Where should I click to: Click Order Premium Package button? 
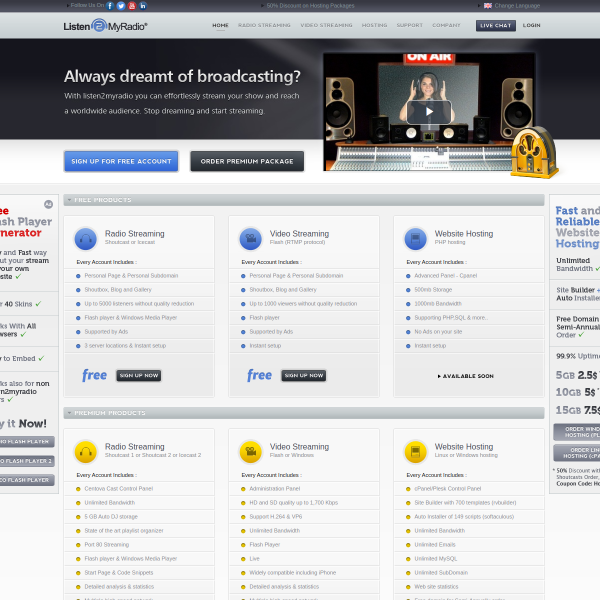pyautogui.click(x=247, y=161)
